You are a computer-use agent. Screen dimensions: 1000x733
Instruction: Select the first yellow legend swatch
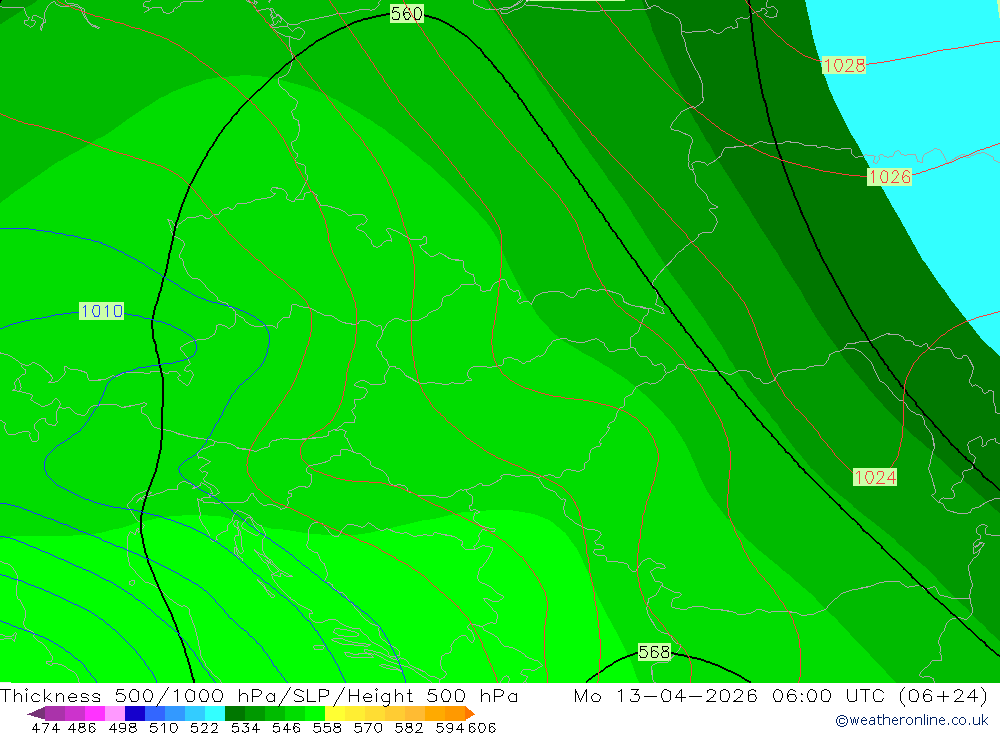(x=335, y=713)
